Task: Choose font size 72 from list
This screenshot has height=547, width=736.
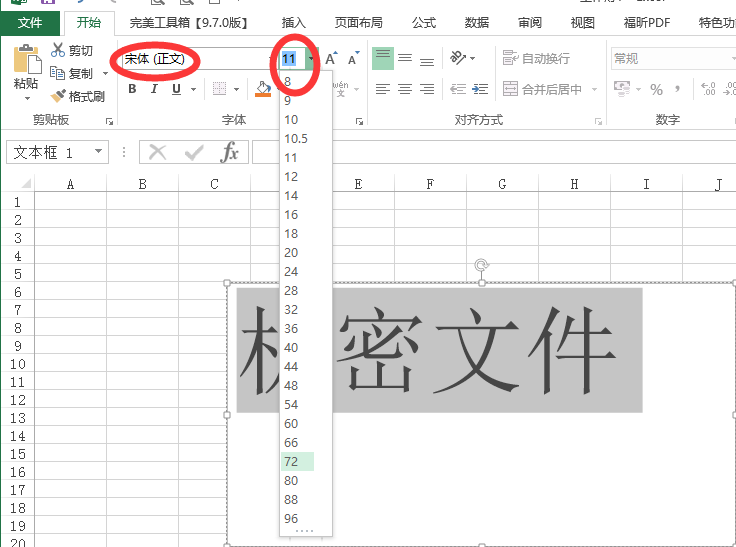Action: 298,462
